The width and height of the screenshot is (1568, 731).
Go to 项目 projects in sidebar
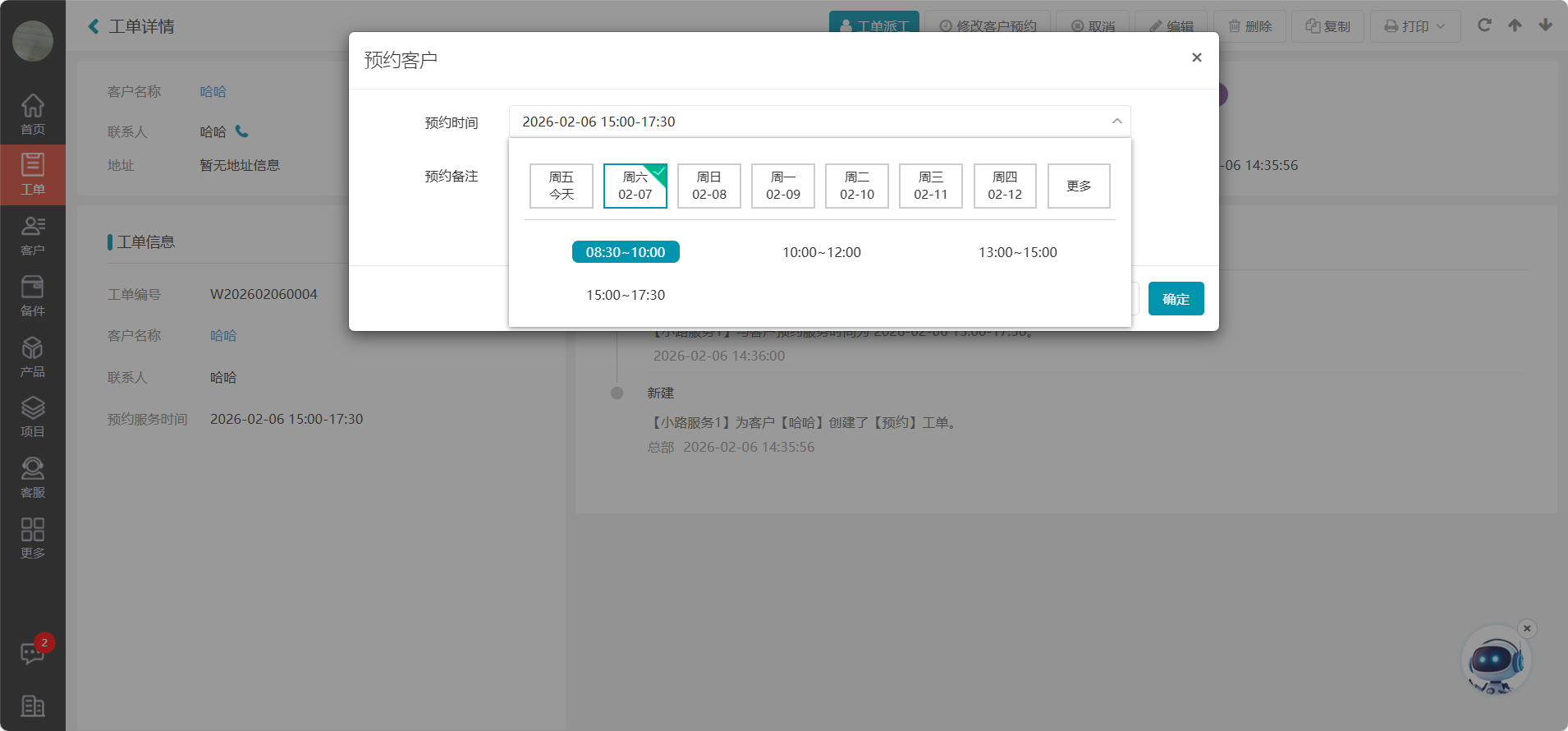(x=33, y=416)
